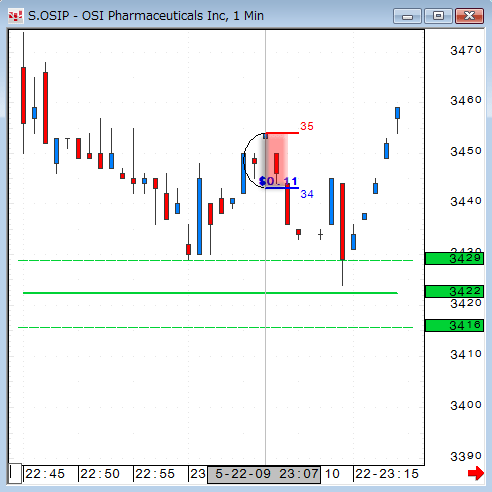Click the blue 34 exit level label
The image size is (492, 492).
click(307, 194)
